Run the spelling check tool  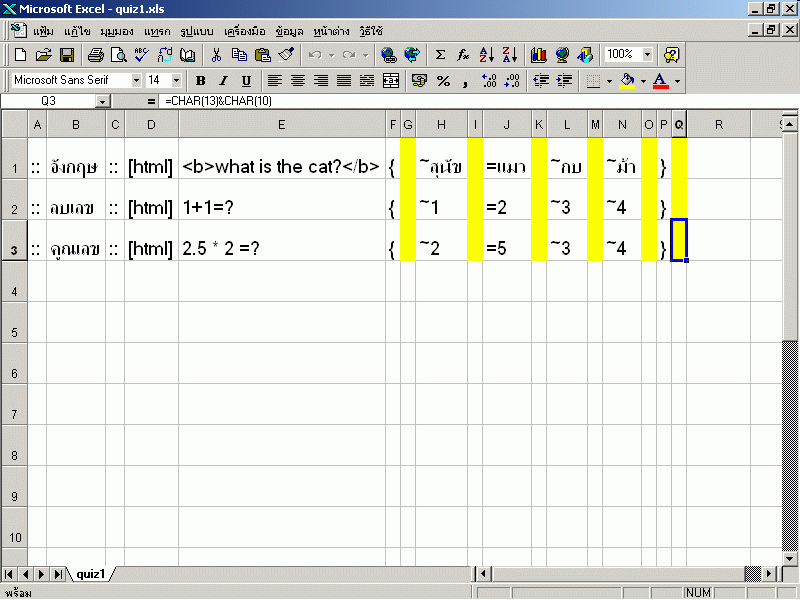coord(140,55)
